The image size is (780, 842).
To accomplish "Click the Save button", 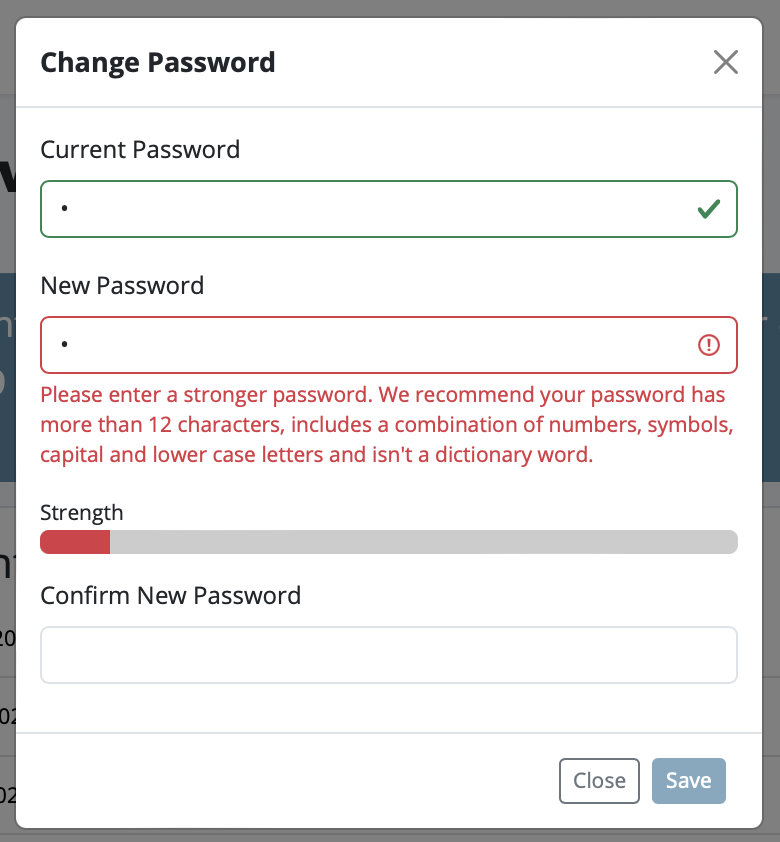I will click(x=689, y=781).
